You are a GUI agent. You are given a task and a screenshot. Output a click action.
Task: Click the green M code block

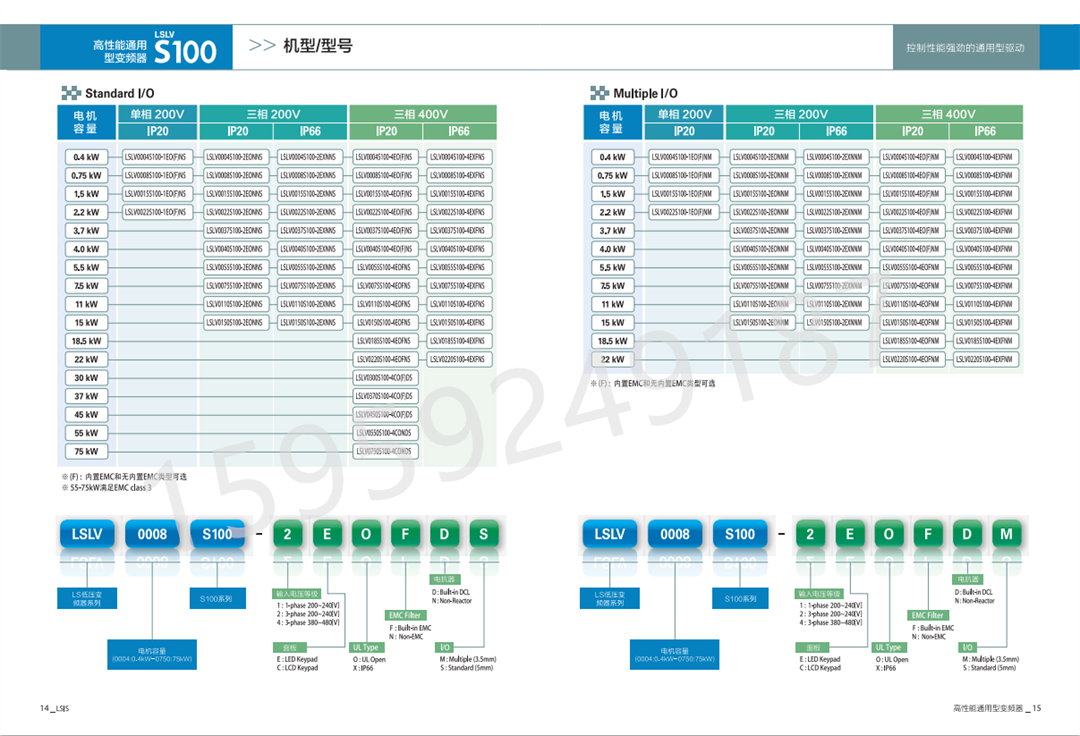point(1006,534)
